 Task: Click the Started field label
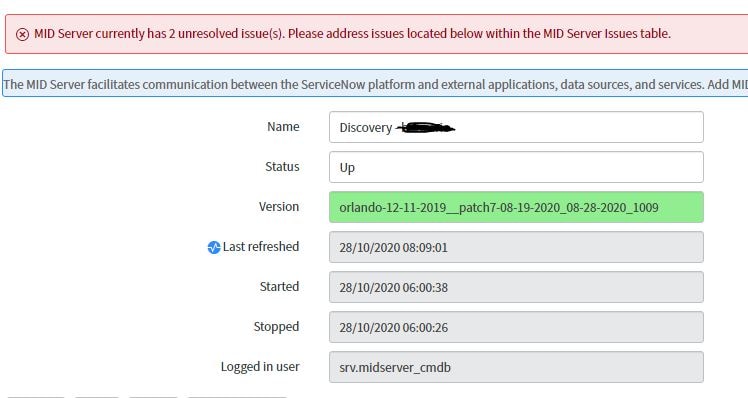280,286
